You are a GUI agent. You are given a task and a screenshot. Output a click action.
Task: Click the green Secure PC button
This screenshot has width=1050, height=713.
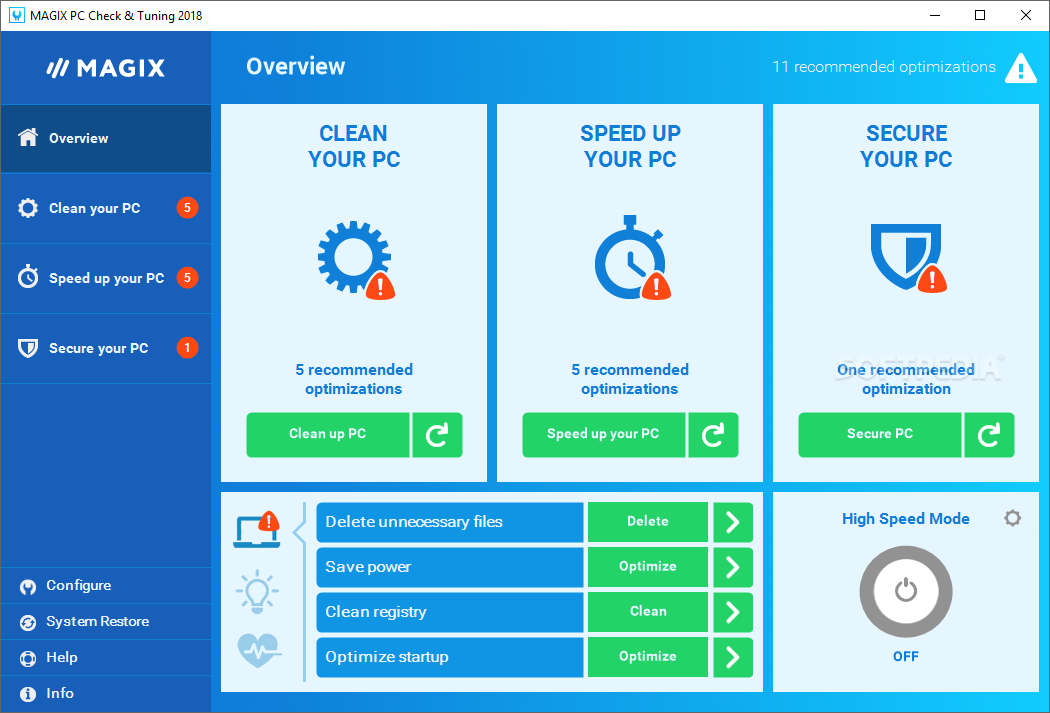[x=879, y=435]
